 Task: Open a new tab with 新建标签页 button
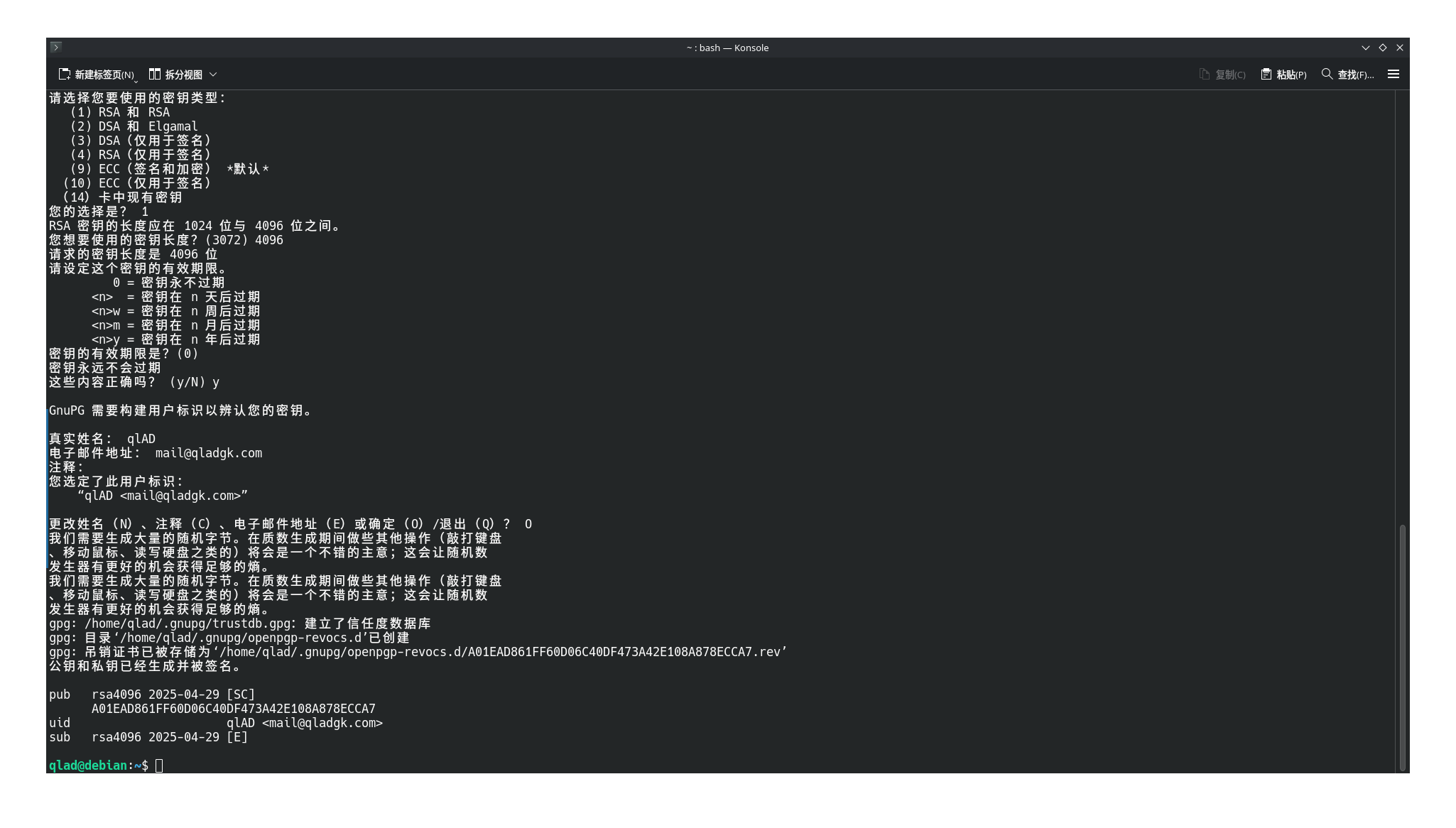(x=97, y=75)
